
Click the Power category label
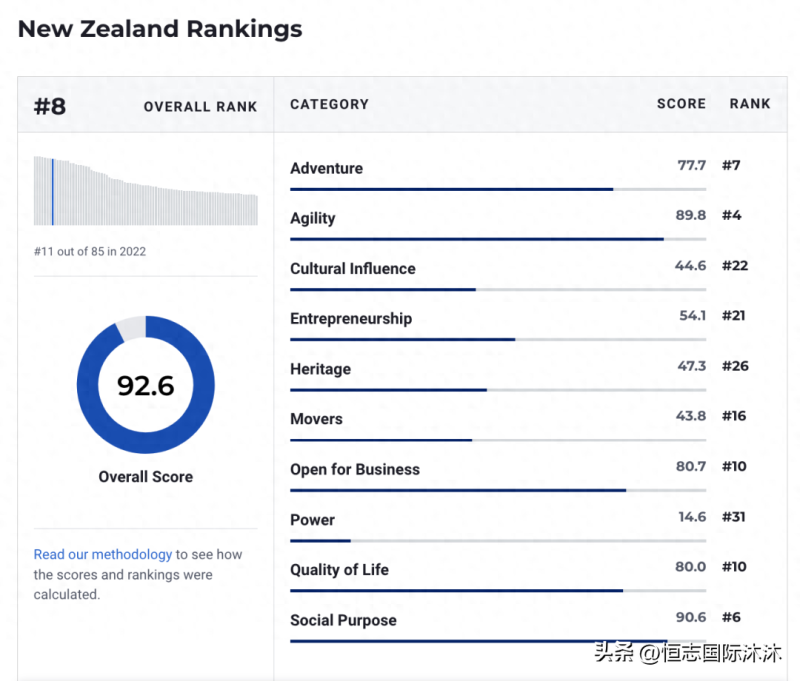(x=312, y=520)
